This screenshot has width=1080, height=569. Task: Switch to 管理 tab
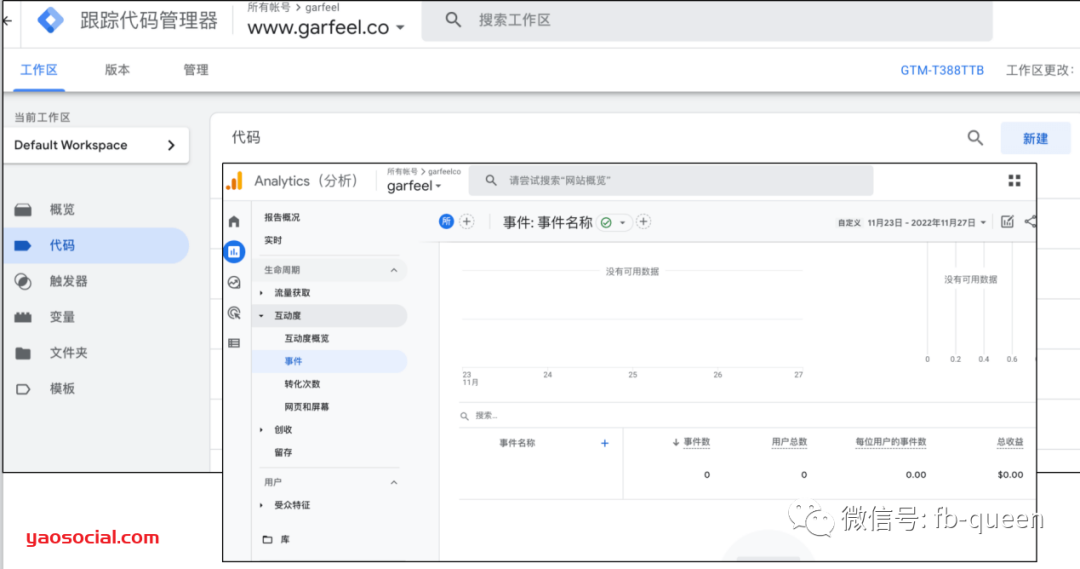point(196,70)
